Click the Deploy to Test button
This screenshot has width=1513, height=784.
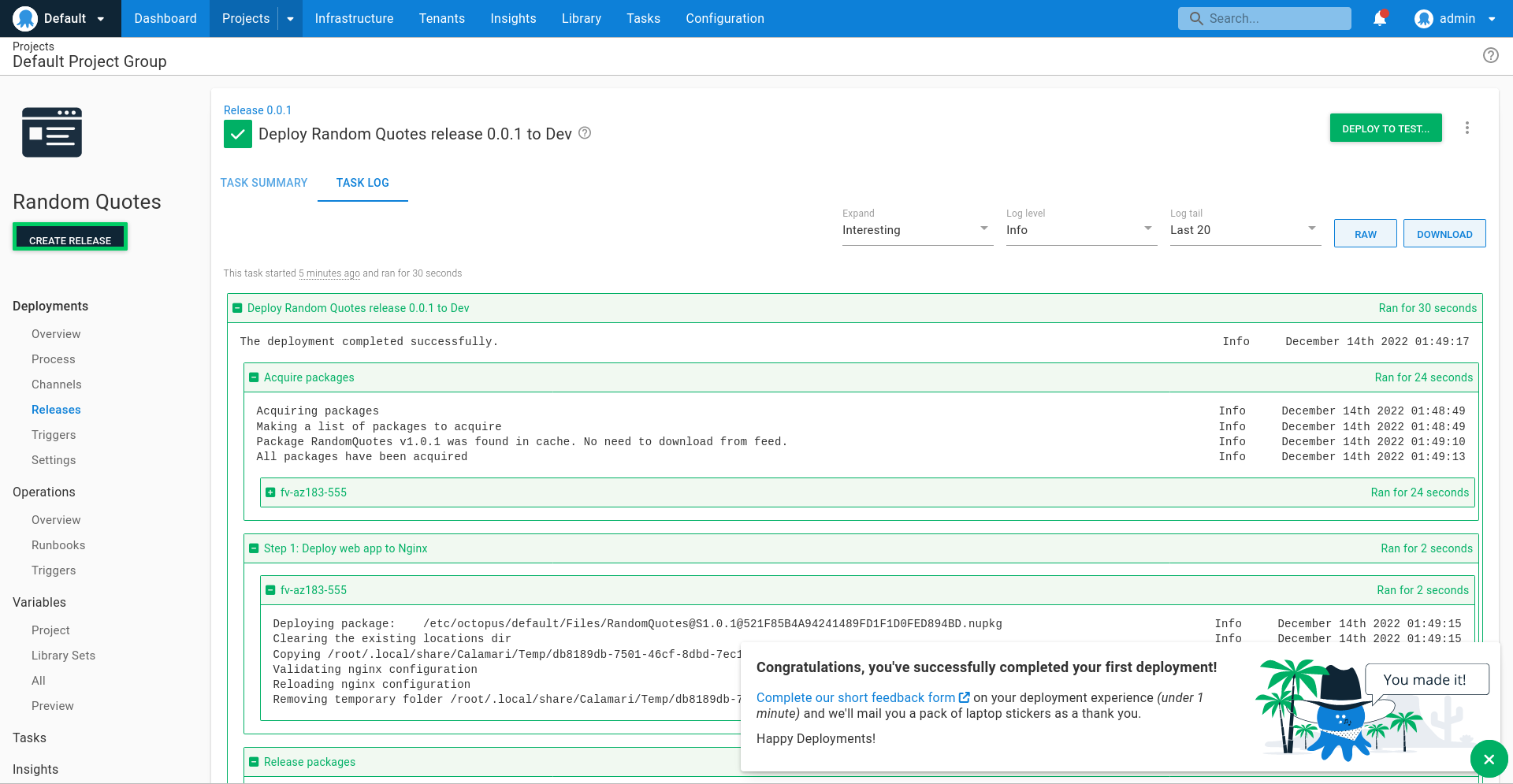pos(1385,128)
